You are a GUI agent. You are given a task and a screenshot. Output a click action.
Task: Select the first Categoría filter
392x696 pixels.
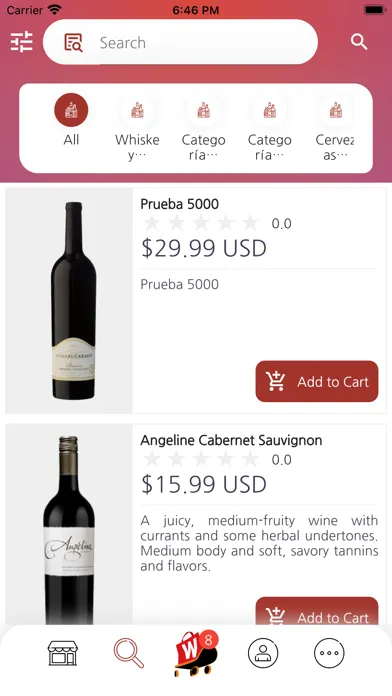pos(203,129)
